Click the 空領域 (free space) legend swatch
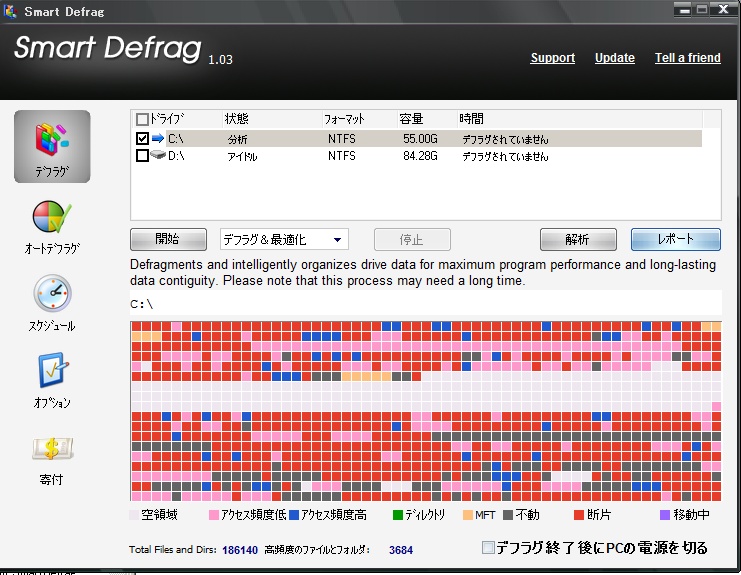The width and height of the screenshot is (741, 575). coord(134,515)
